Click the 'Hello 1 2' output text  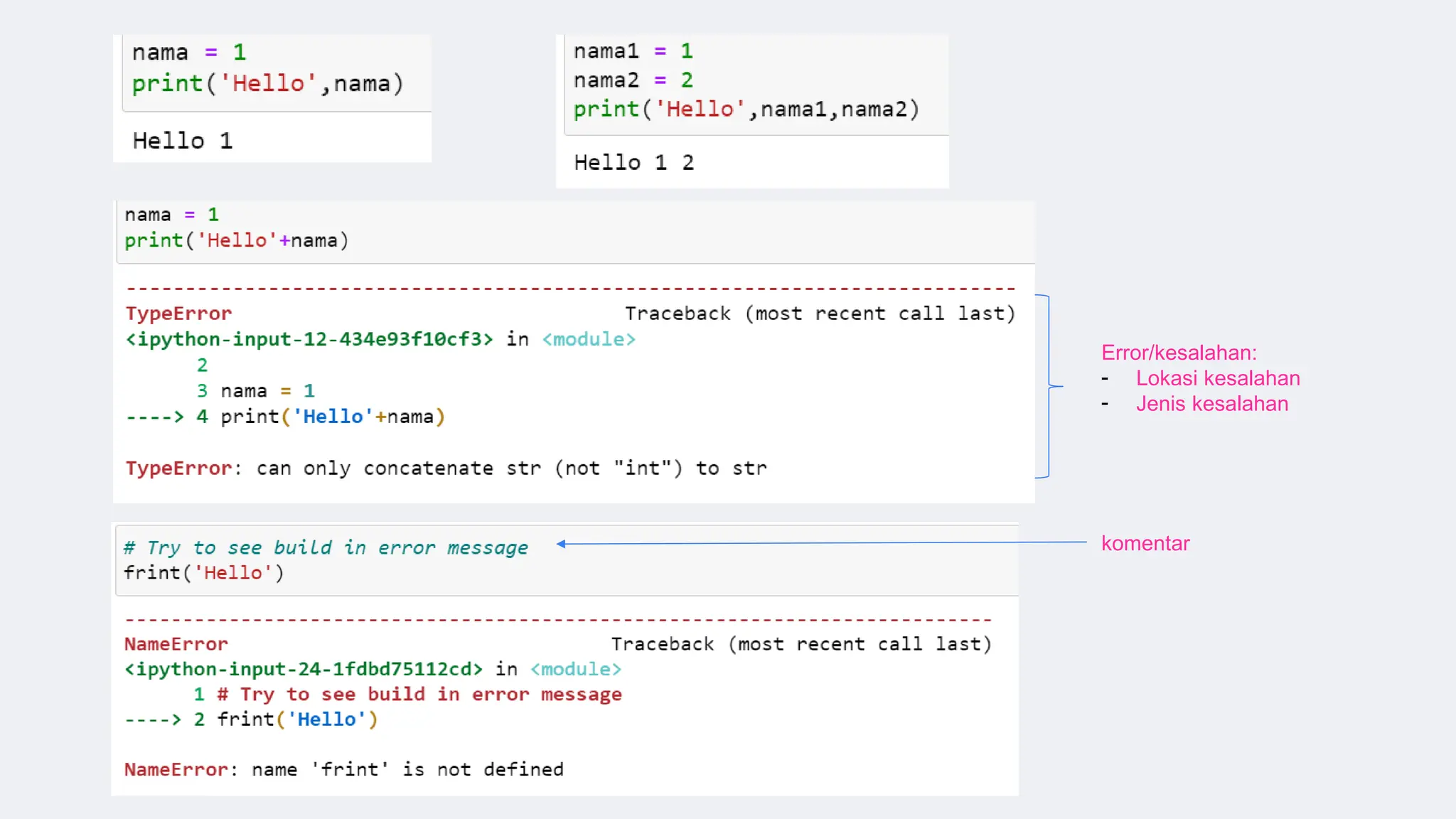(x=633, y=163)
